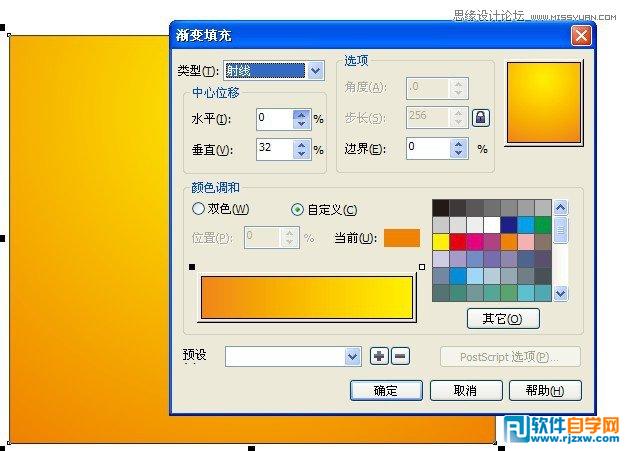Click the 取消 button
Screen dimensions: 627x451
(466, 390)
